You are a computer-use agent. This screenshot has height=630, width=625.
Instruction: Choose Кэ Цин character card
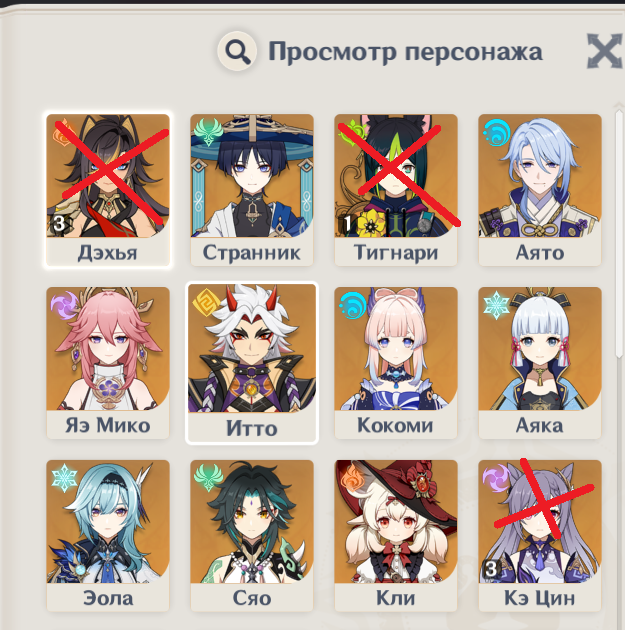[540, 536]
